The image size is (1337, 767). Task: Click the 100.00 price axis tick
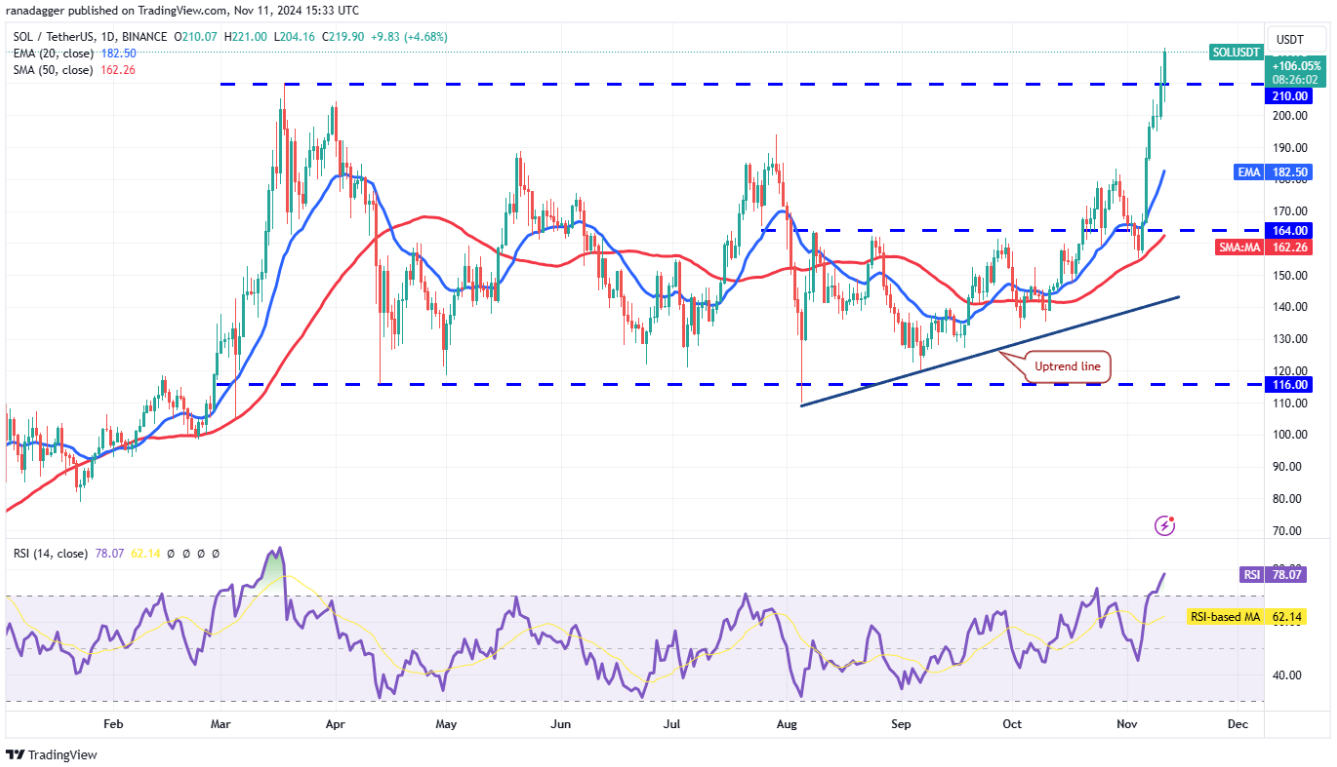pos(1289,434)
